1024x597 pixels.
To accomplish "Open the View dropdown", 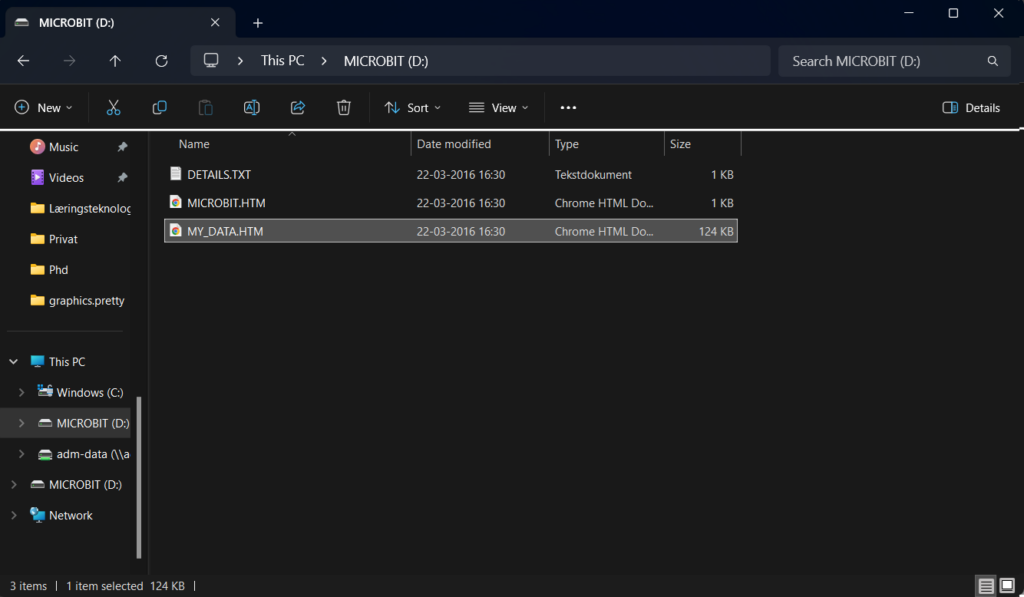I will coord(498,108).
